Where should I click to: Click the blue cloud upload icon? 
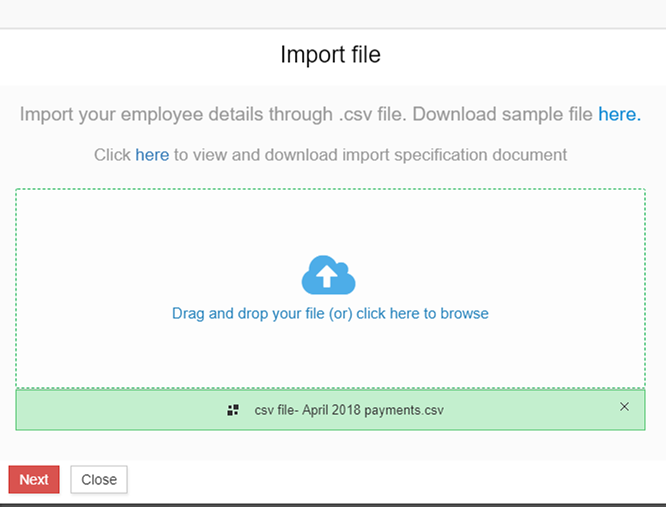click(329, 275)
